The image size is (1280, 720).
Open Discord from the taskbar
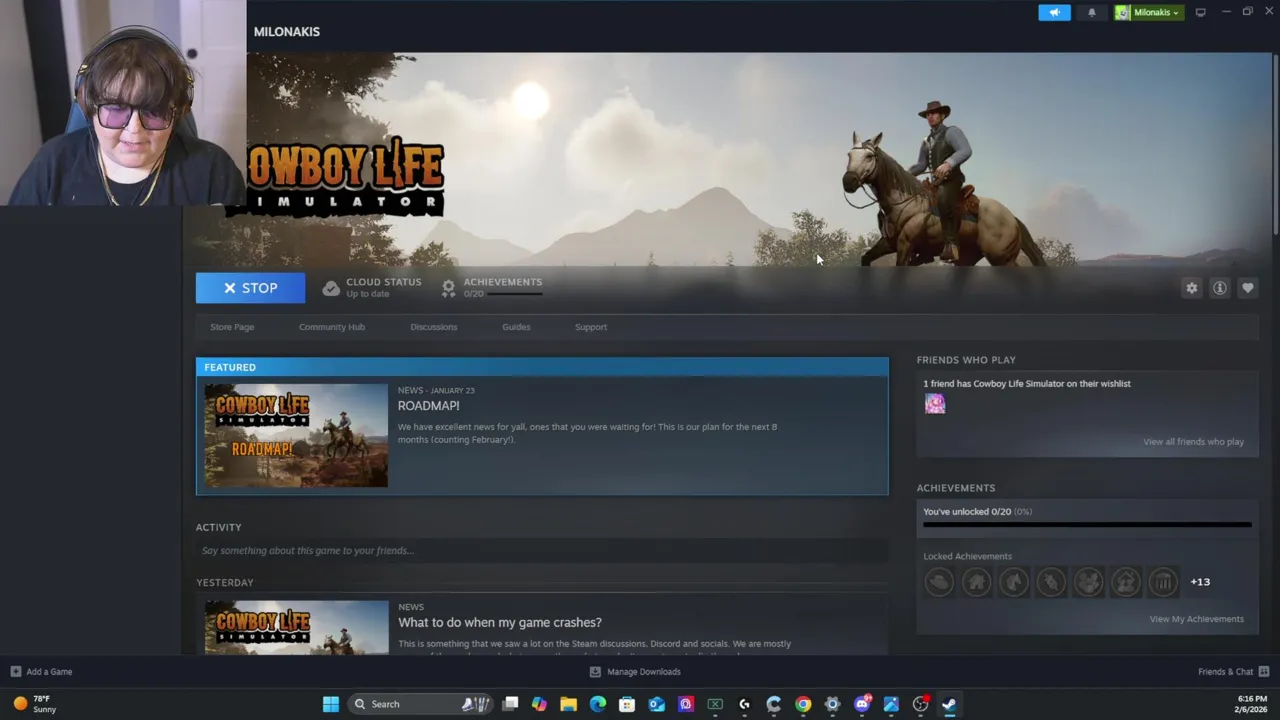862,704
